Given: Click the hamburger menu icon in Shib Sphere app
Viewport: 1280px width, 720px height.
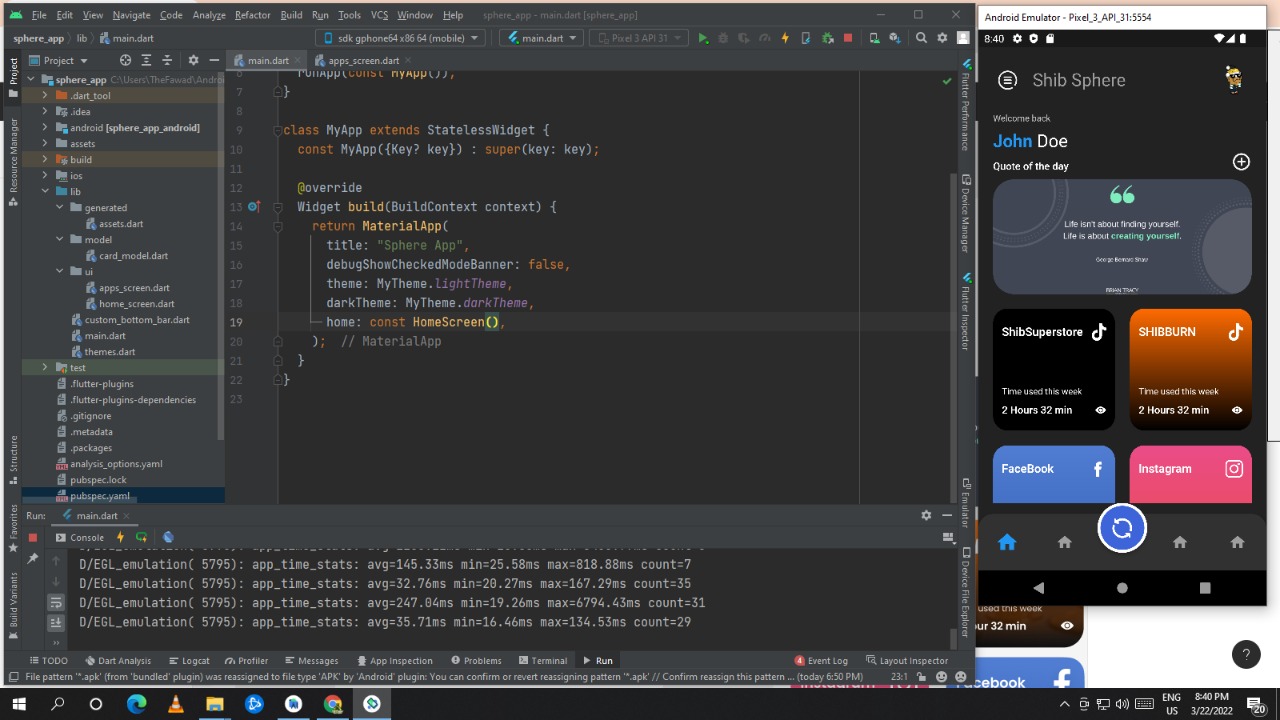Looking at the screenshot, I should pyautogui.click(x=1007, y=80).
